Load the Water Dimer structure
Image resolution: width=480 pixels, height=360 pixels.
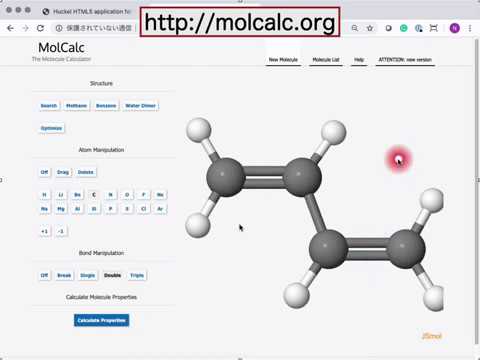(x=140, y=106)
